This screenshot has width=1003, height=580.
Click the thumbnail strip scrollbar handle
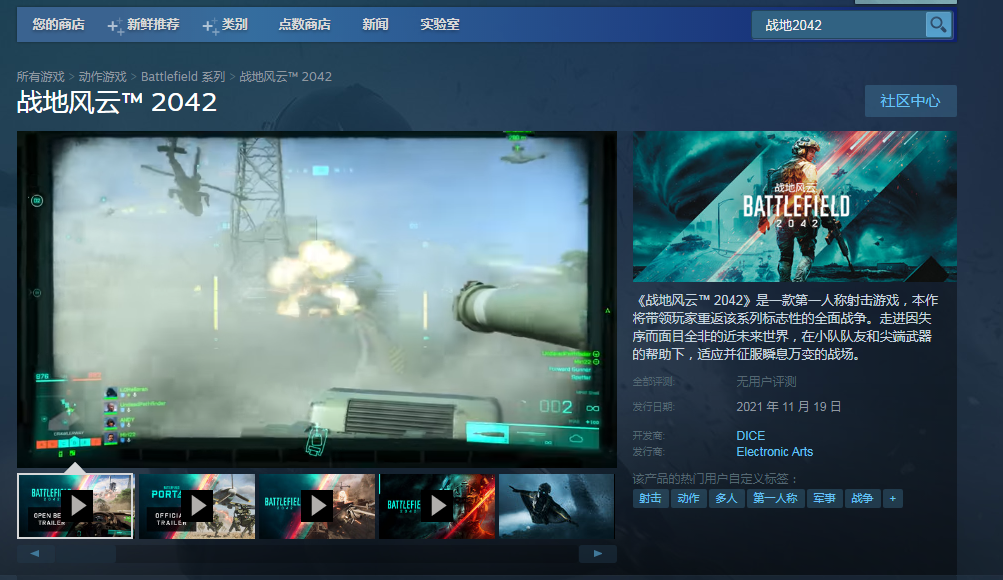pos(84,554)
